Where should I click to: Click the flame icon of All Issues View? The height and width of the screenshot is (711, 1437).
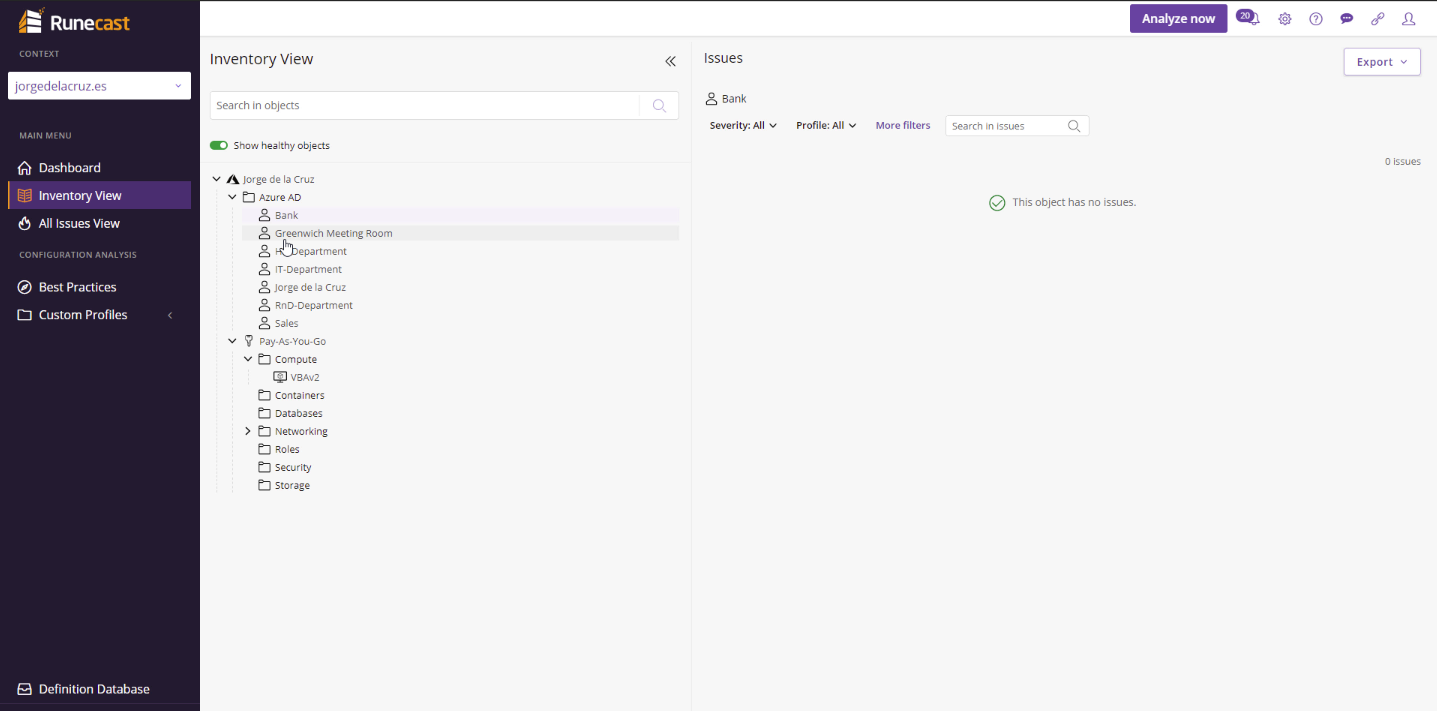pos(25,223)
